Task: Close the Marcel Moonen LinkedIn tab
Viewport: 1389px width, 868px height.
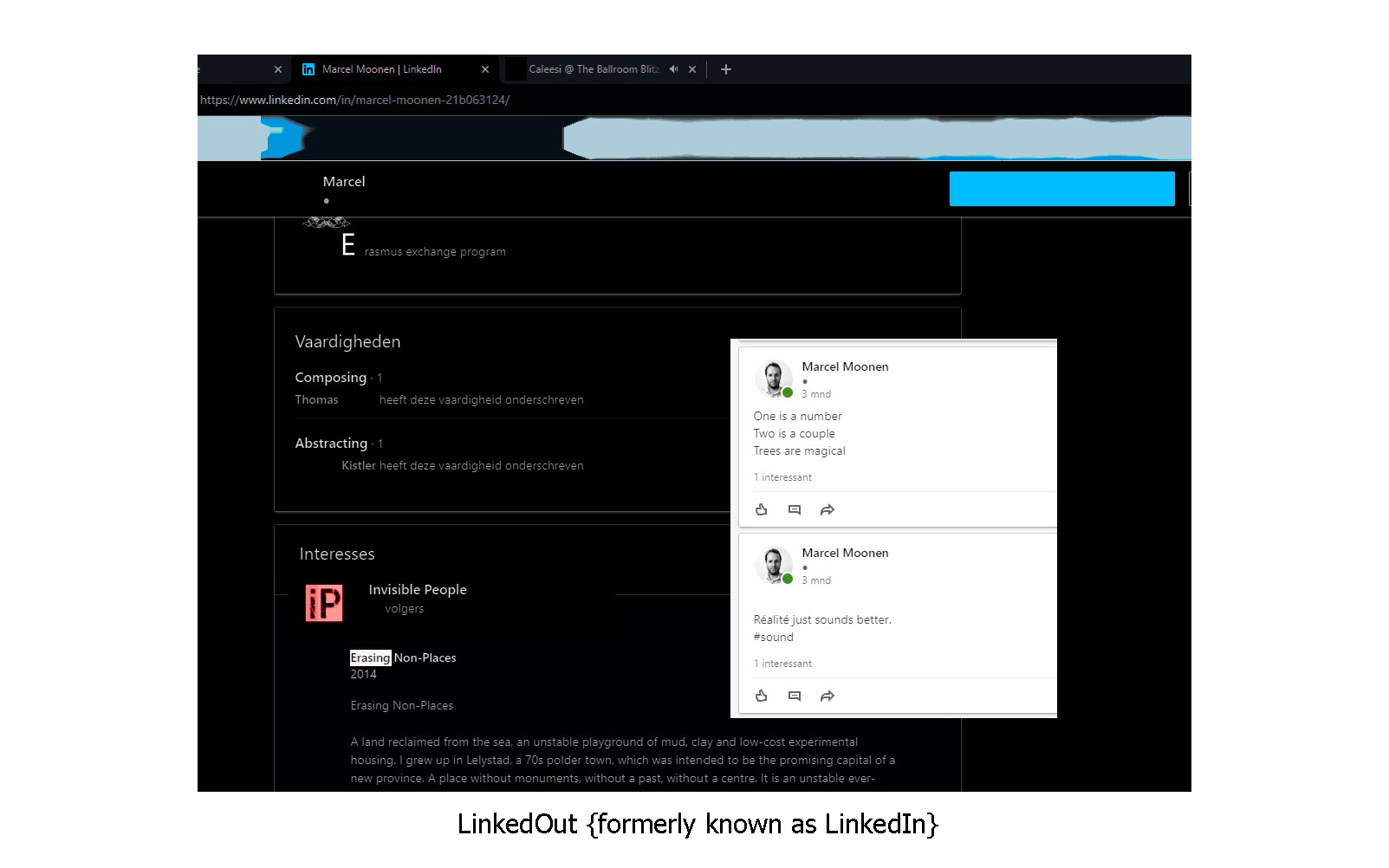Action: [x=485, y=69]
